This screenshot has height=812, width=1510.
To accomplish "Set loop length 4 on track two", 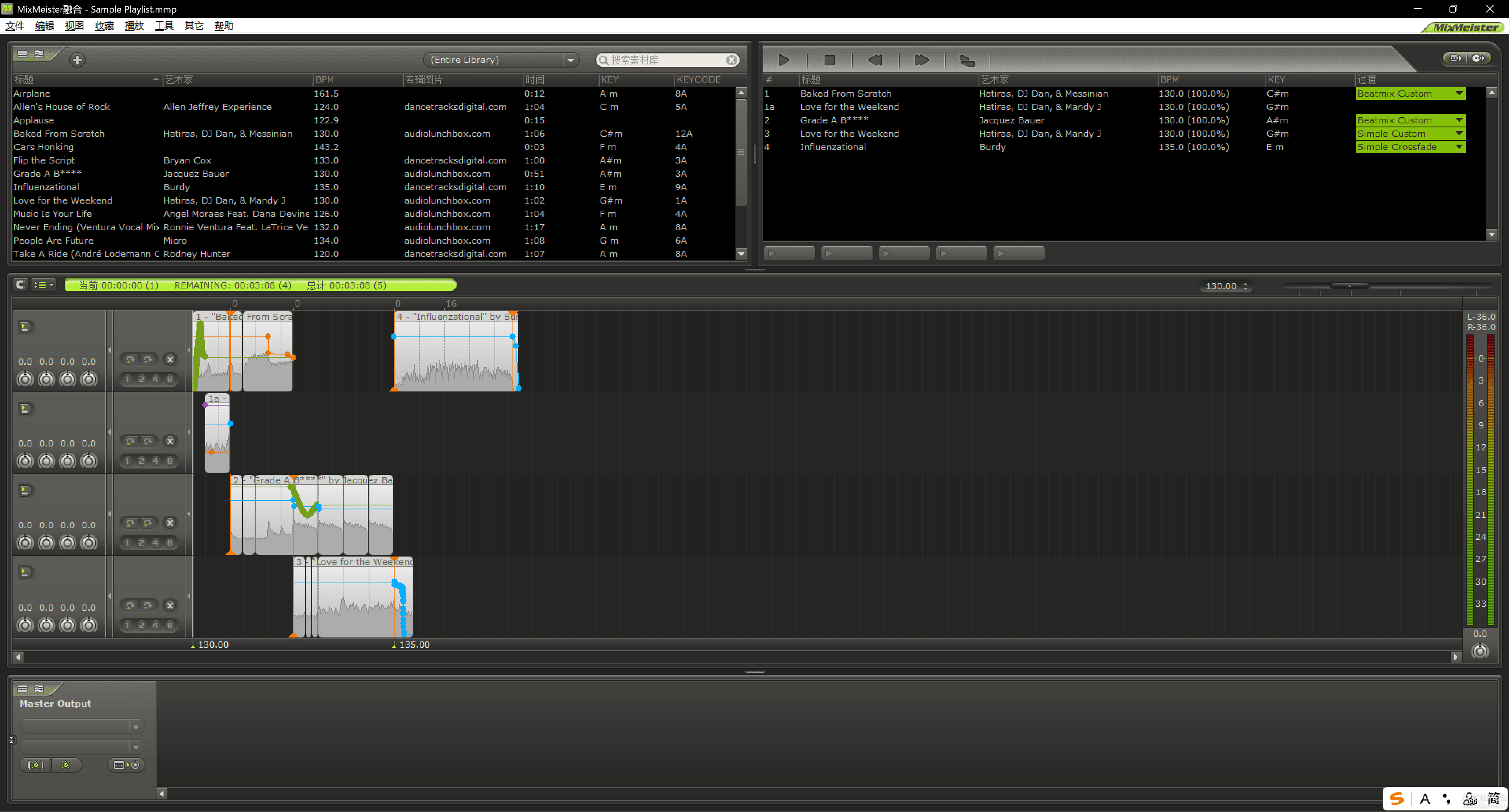I will pyautogui.click(x=155, y=461).
